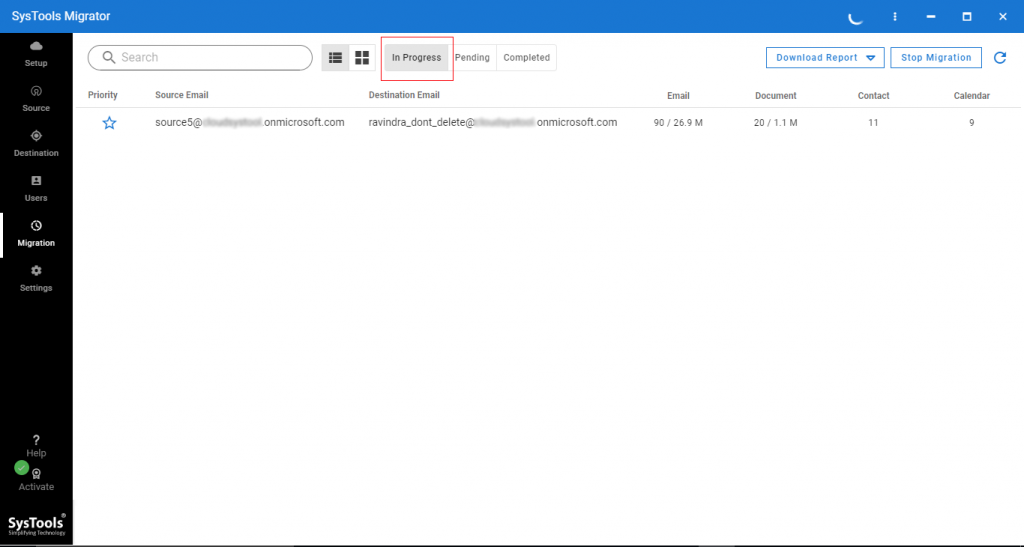Click the Document column header
The image size is (1024, 547).
776,96
